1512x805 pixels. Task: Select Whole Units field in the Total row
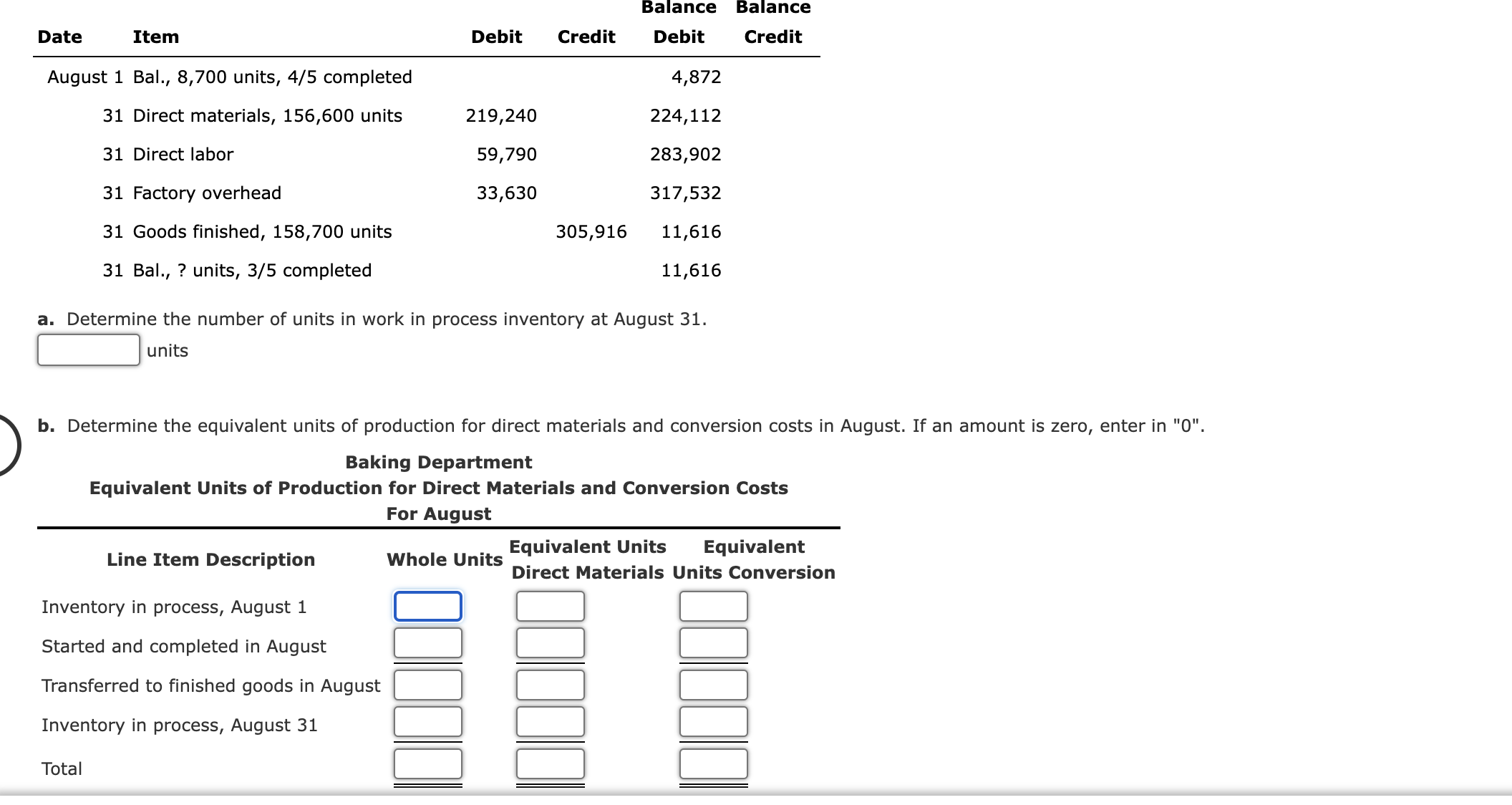pyautogui.click(x=427, y=763)
